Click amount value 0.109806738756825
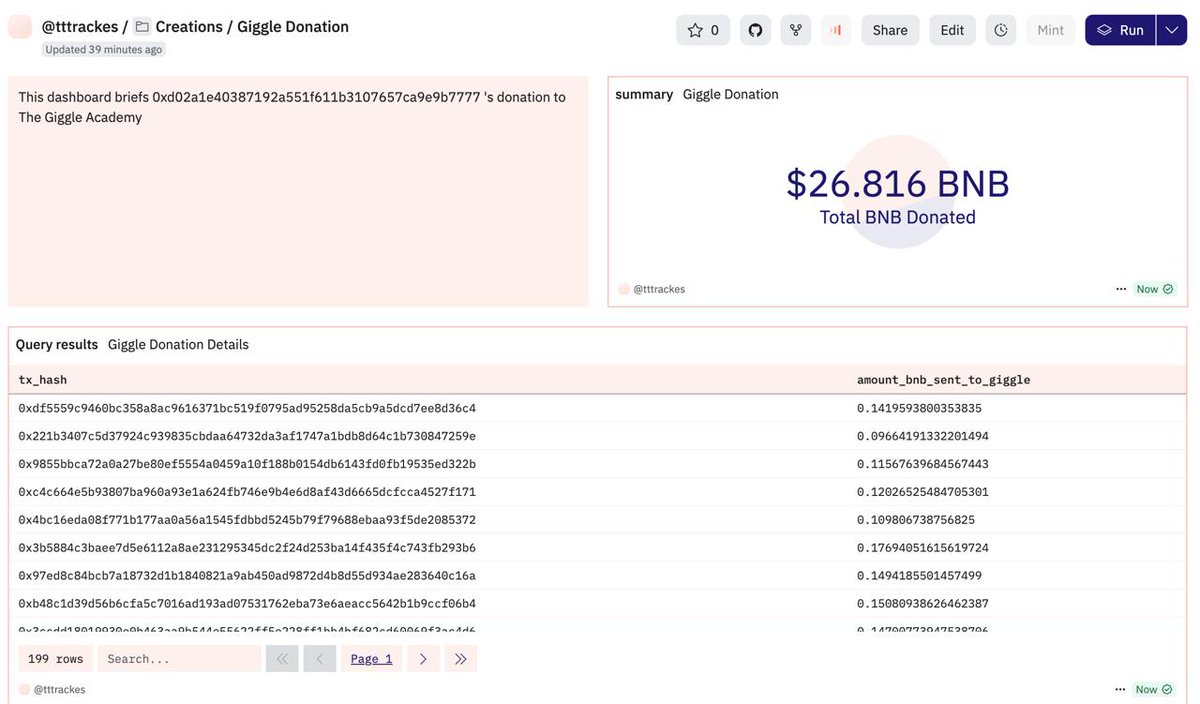The width and height of the screenshot is (1200, 704). 916,520
